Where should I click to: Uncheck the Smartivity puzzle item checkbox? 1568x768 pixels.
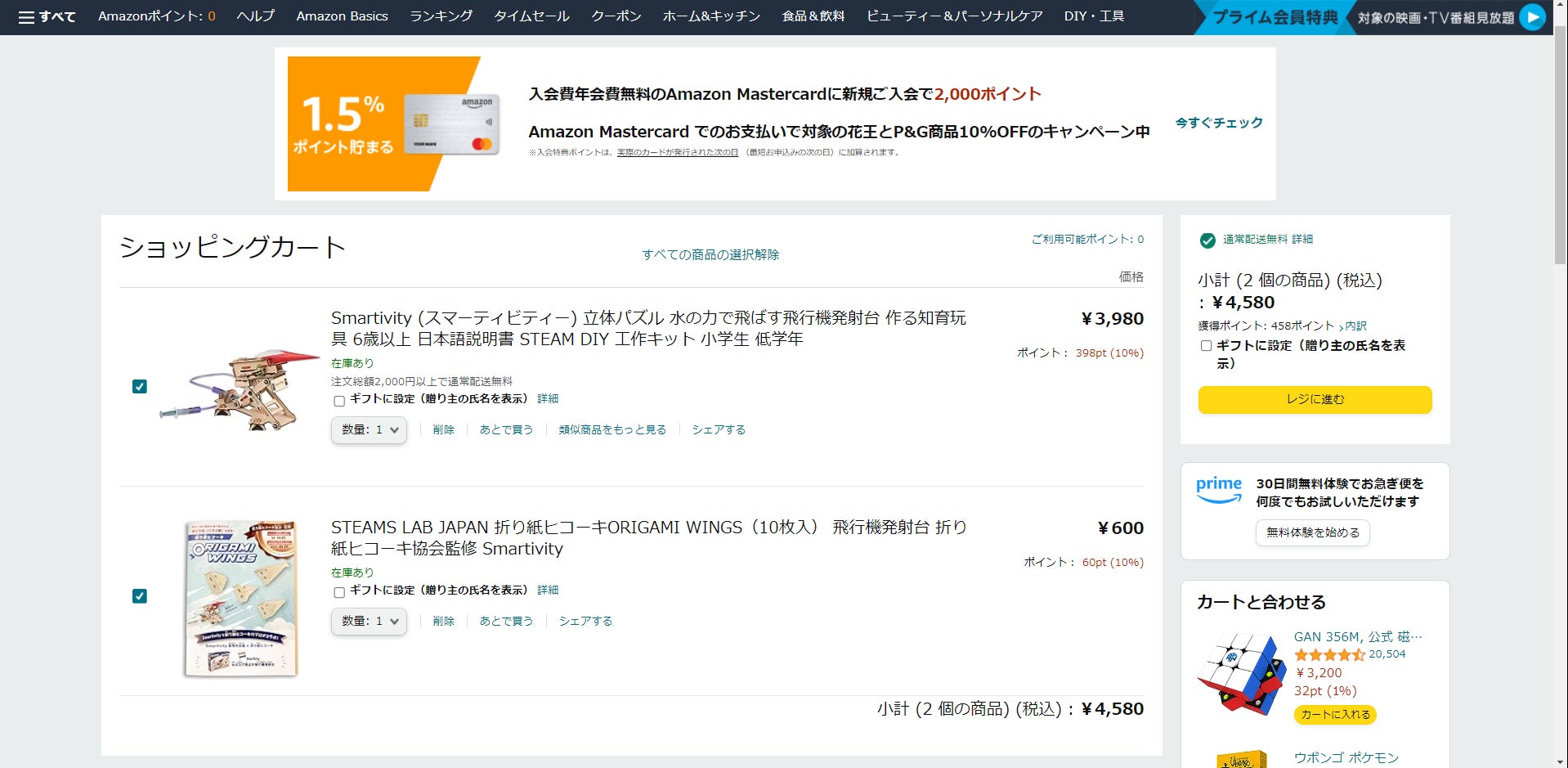pyautogui.click(x=140, y=386)
